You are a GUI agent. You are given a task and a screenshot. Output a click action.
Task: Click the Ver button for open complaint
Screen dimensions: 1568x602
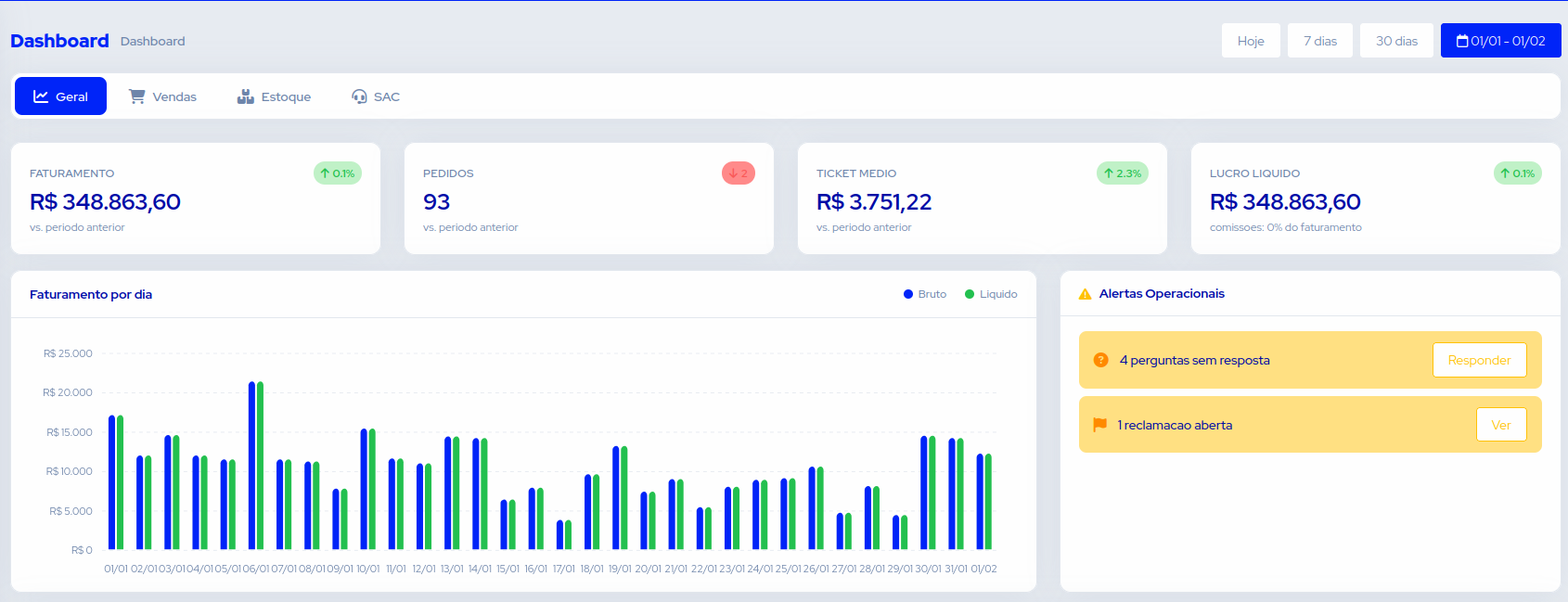point(1501,425)
